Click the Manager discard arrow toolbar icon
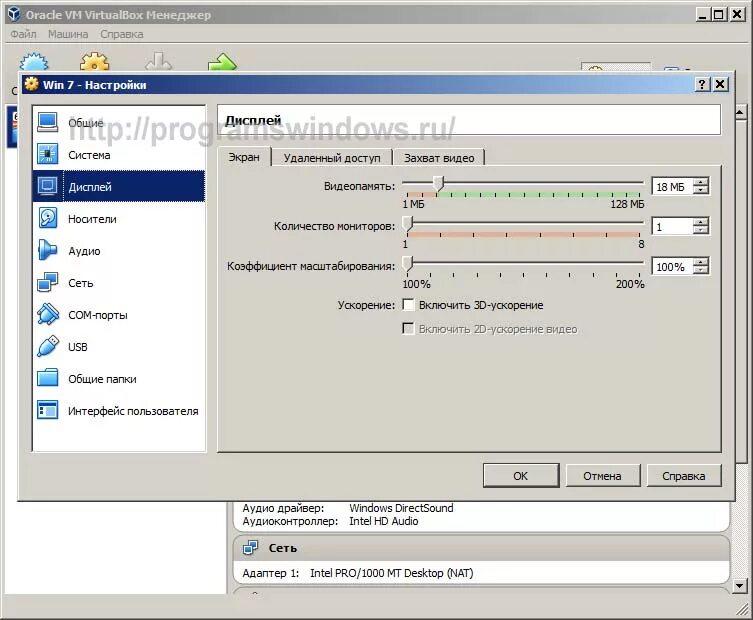The image size is (753, 620). 158,62
